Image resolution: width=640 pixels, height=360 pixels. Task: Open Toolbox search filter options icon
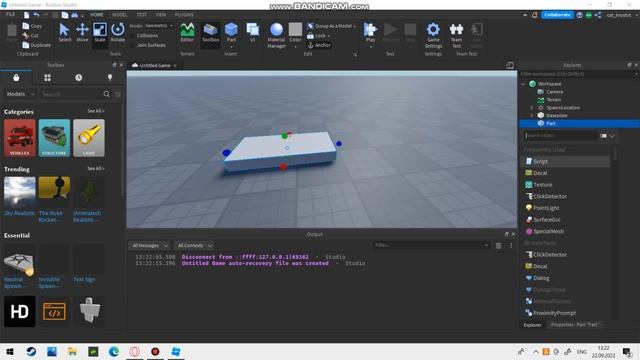[x=118, y=94]
